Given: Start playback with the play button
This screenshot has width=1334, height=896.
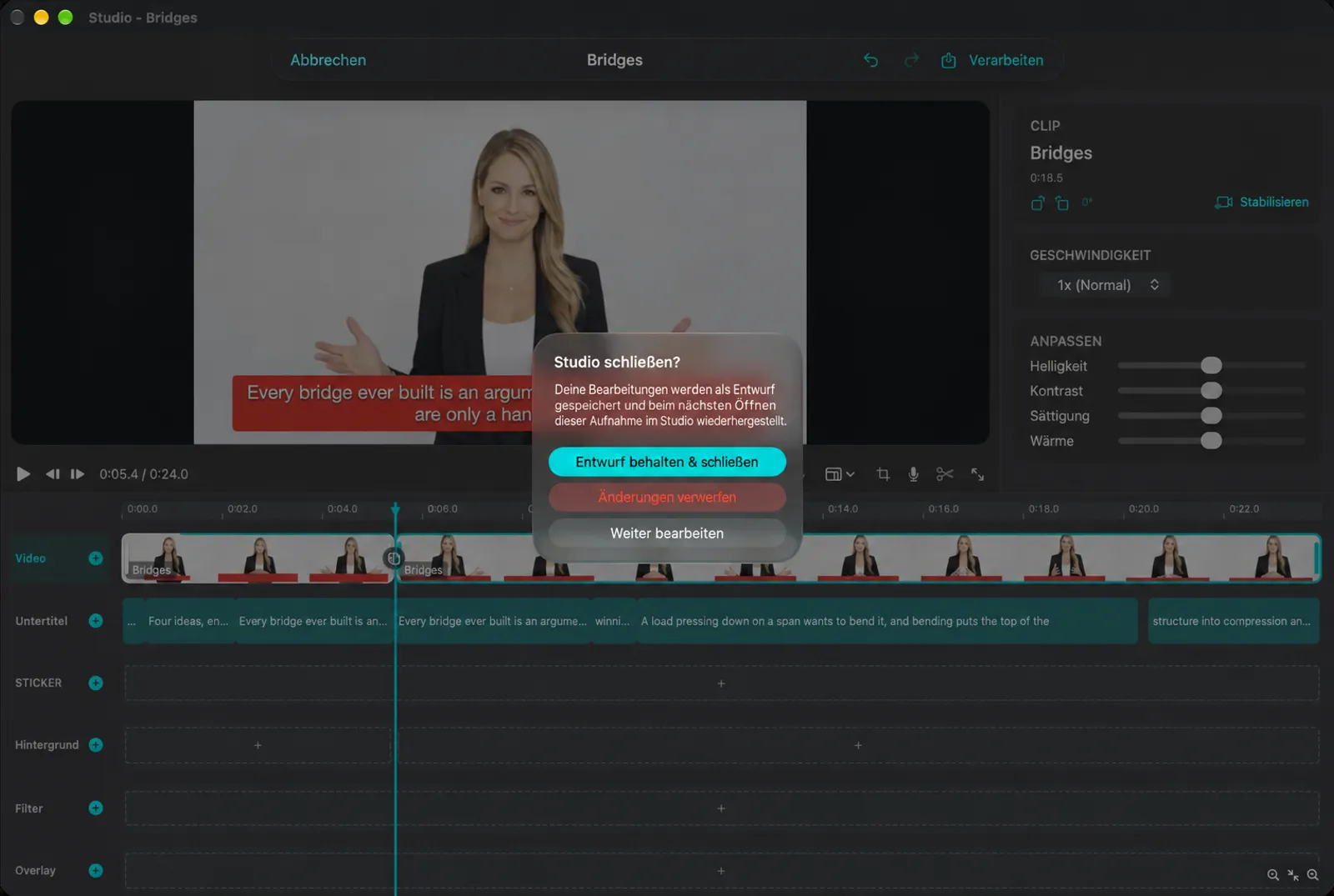Looking at the screenshot, I should click(23, 474).
